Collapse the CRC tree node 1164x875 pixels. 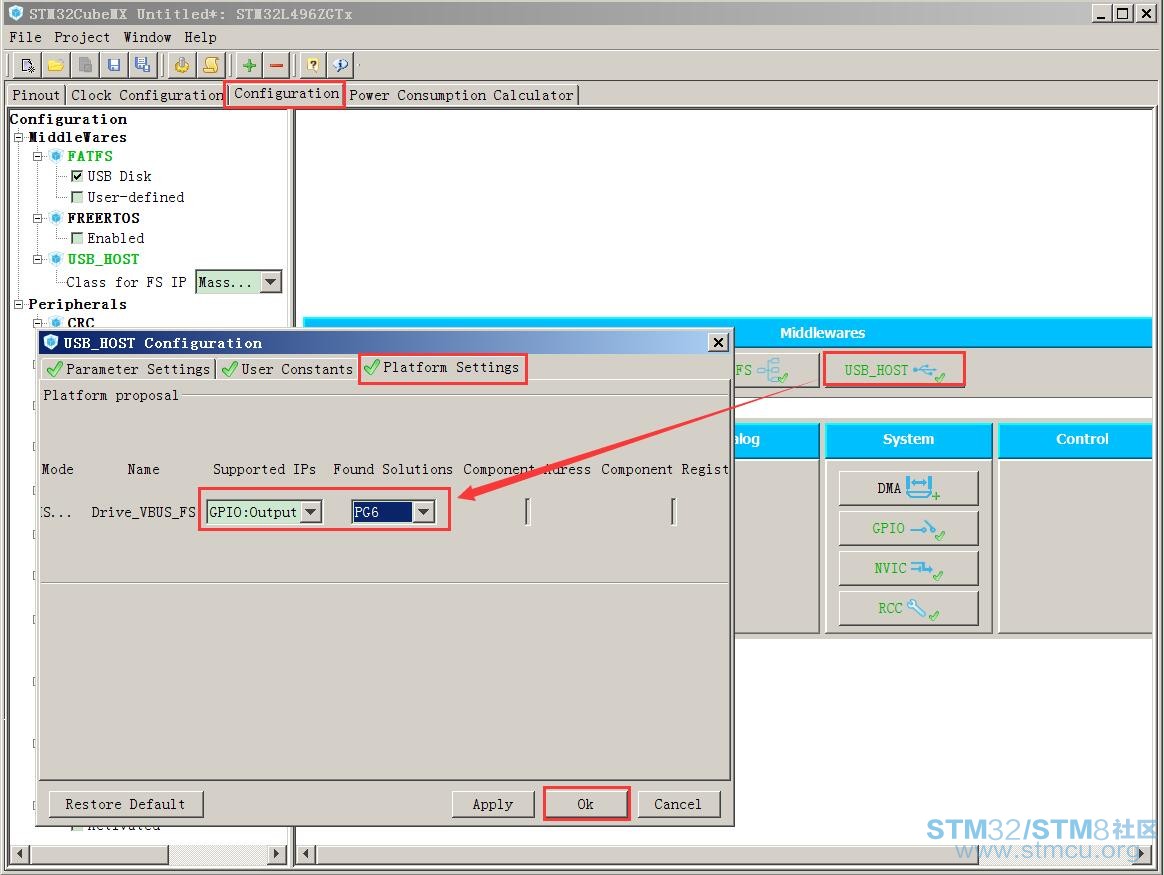(x=38, y=323)
